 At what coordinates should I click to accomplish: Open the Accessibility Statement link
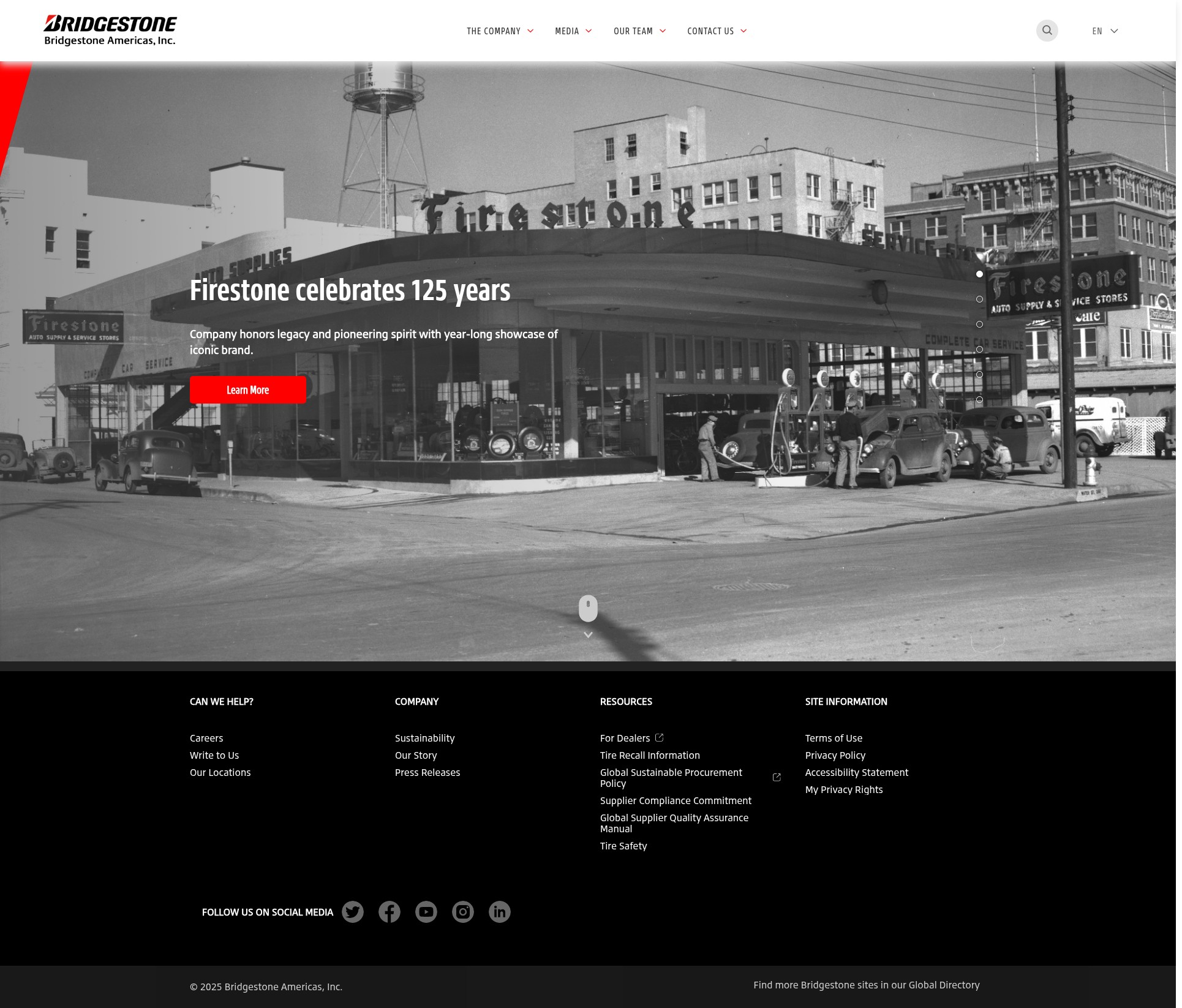(x=856, y=772)
